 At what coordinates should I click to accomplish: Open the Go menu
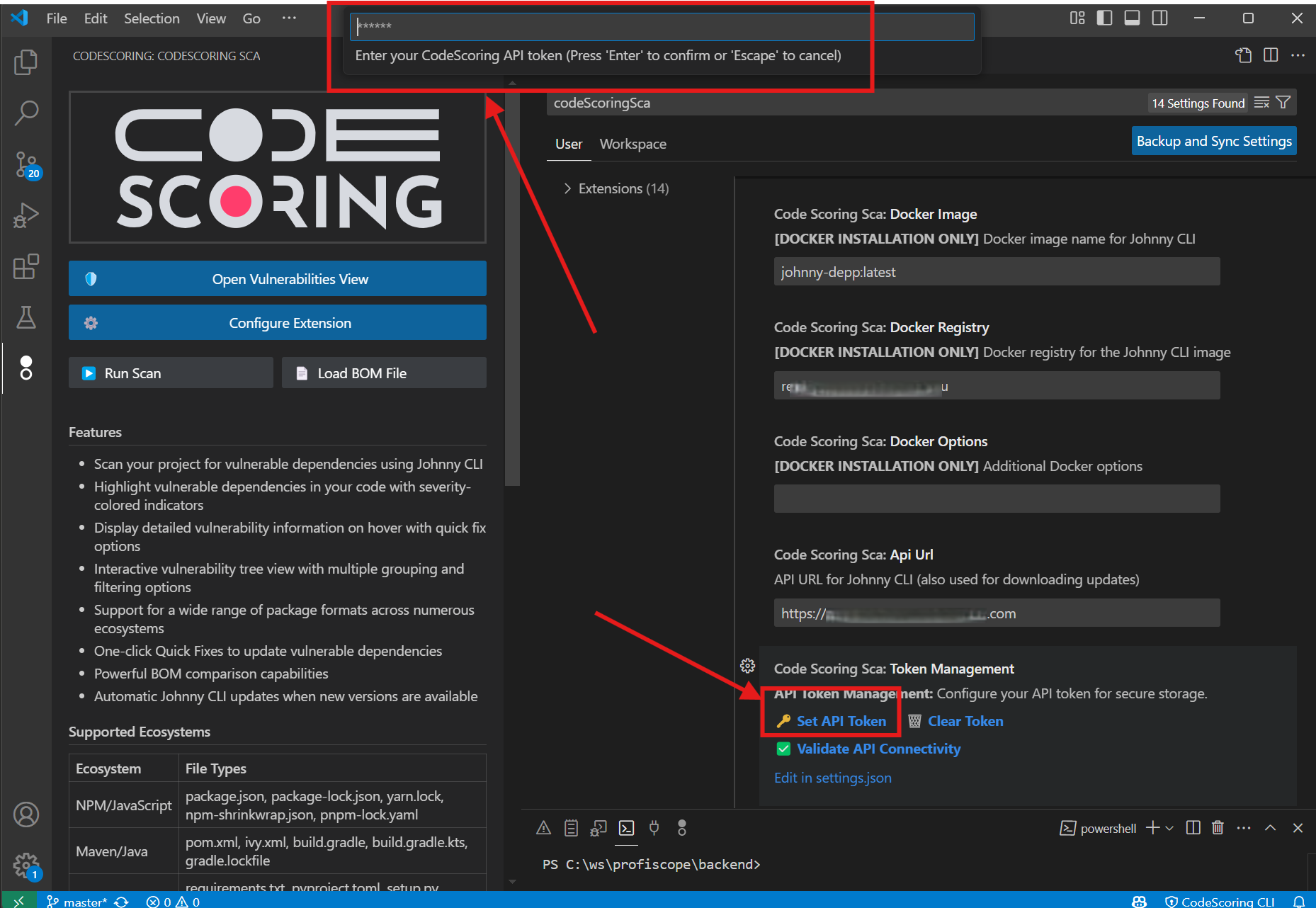click(x=251, y=18)
